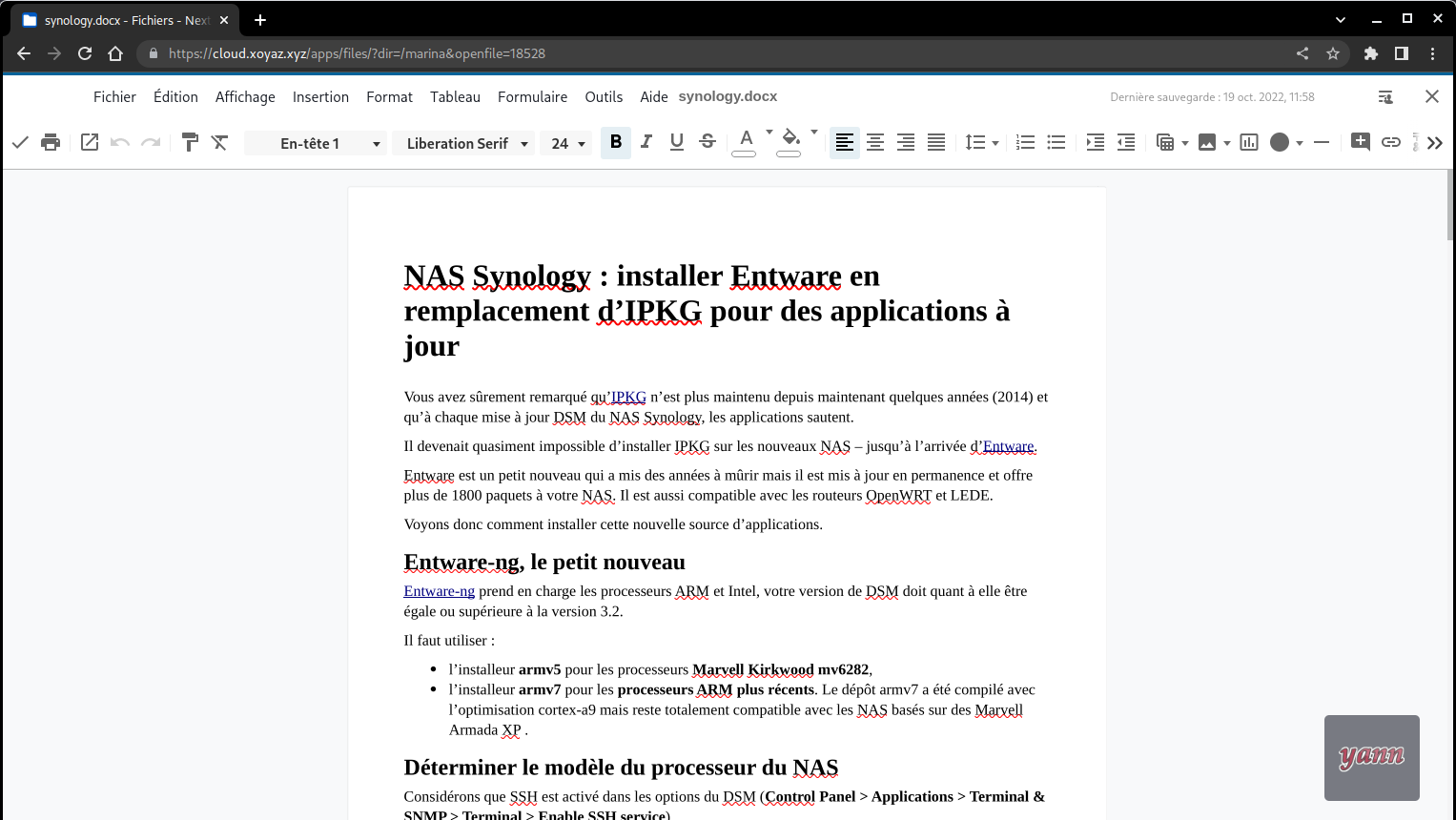The height and width of the screenshot is (820, 1456).
Task: Clear direct formatting with crossed-T icon
Action: [x=220, y=143]
